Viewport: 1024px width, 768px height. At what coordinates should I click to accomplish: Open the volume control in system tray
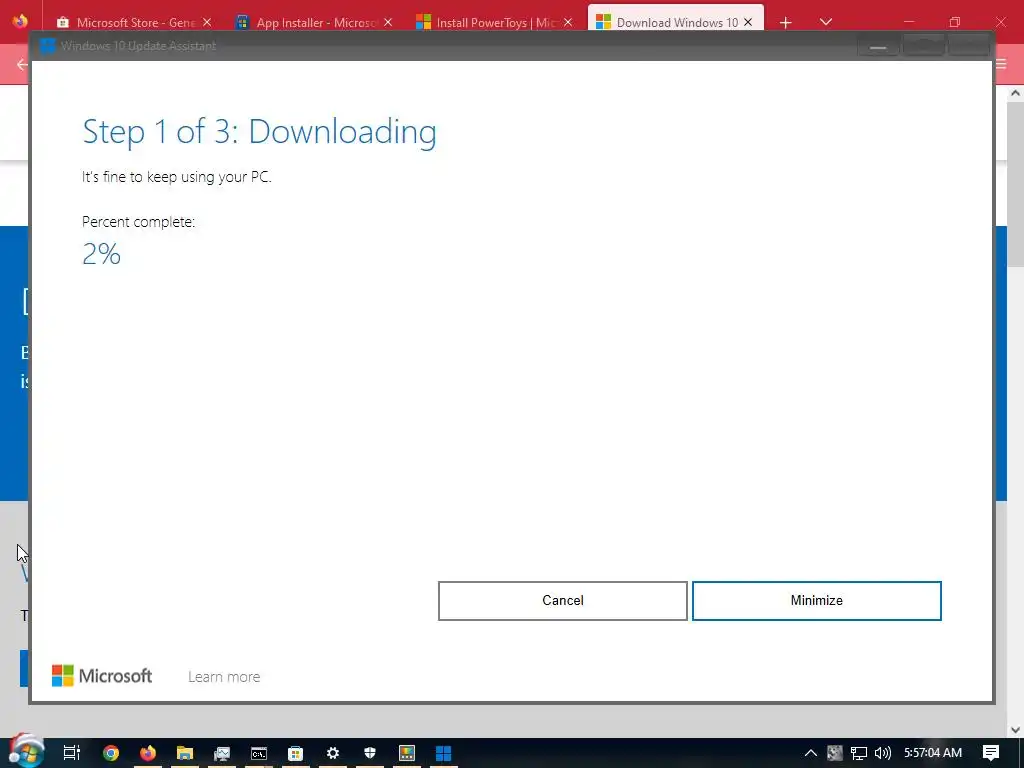883,753
